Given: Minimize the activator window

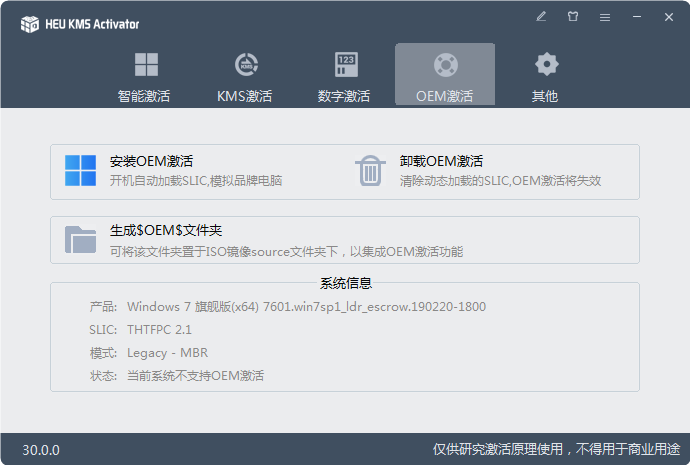Looking at the screenshot, I should [x=637, y=17].
